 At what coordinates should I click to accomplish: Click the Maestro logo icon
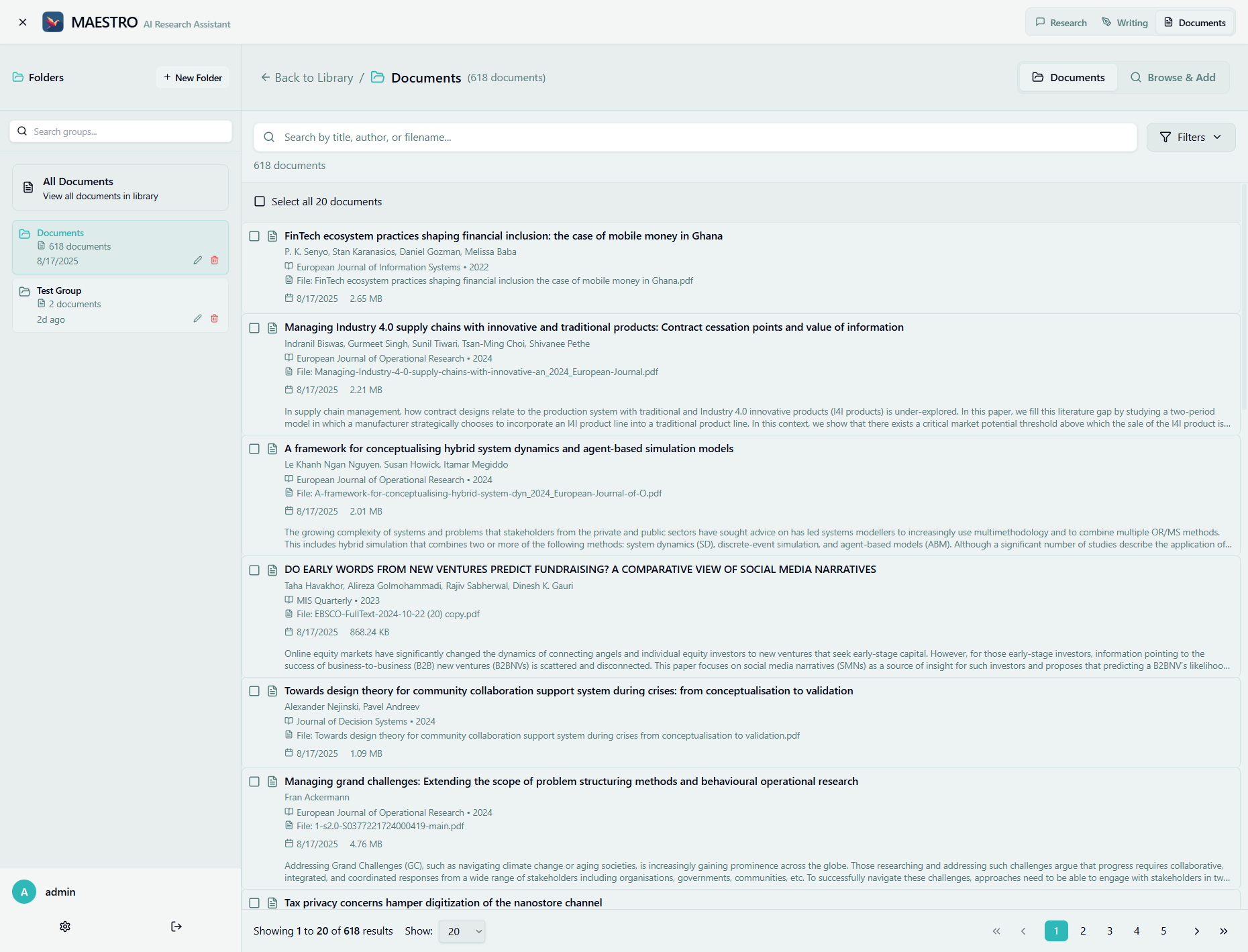pos(53,21)
